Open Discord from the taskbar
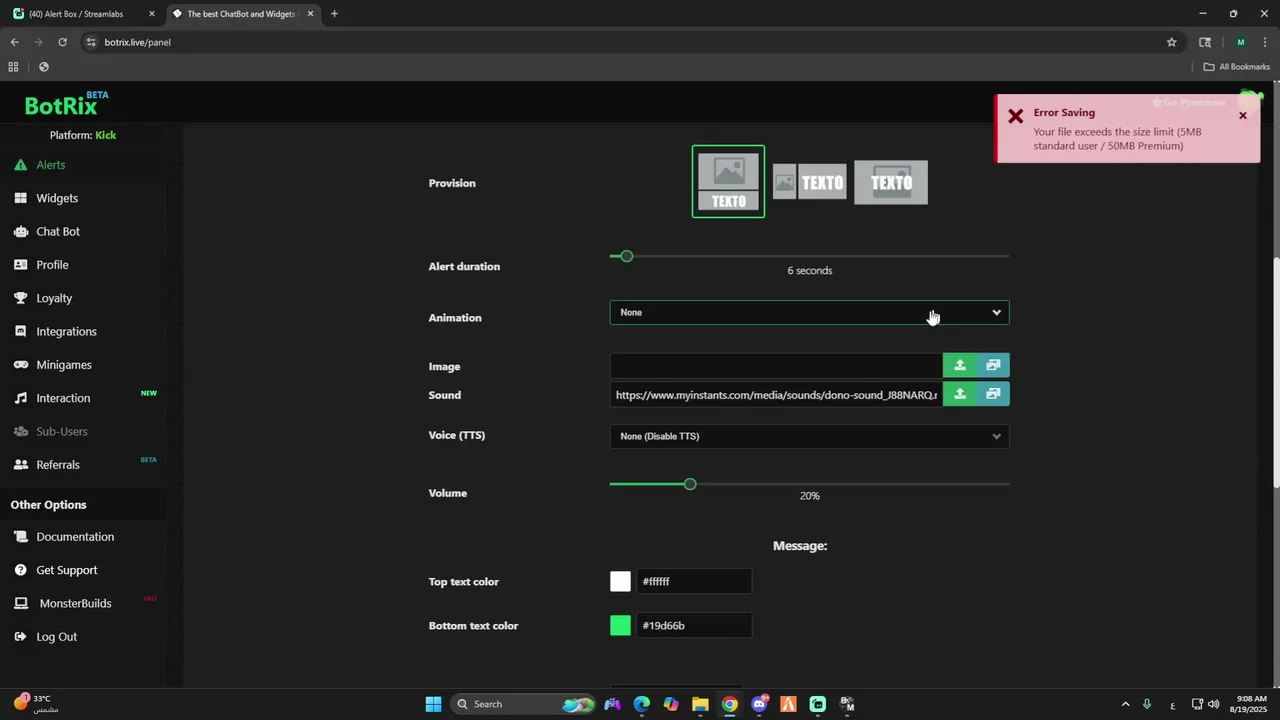1280x720 pixels. (759, 704)
